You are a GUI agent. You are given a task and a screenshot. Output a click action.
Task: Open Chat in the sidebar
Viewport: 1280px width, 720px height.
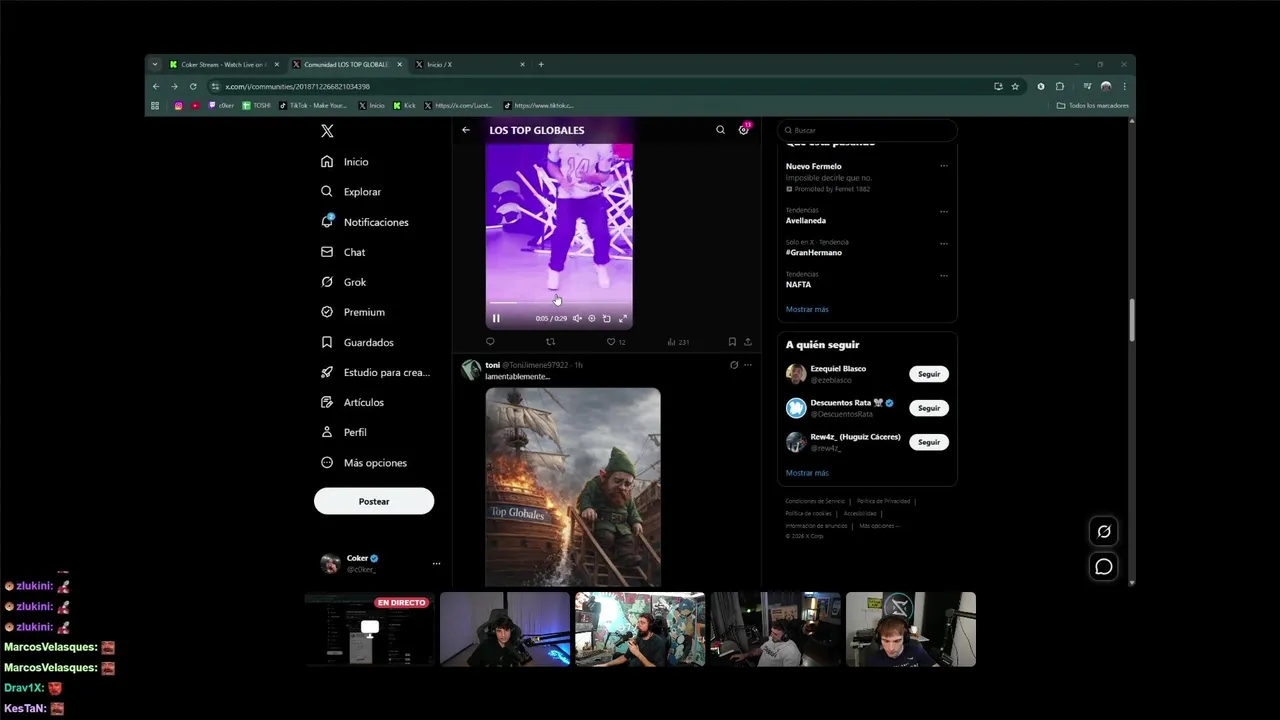343,252
